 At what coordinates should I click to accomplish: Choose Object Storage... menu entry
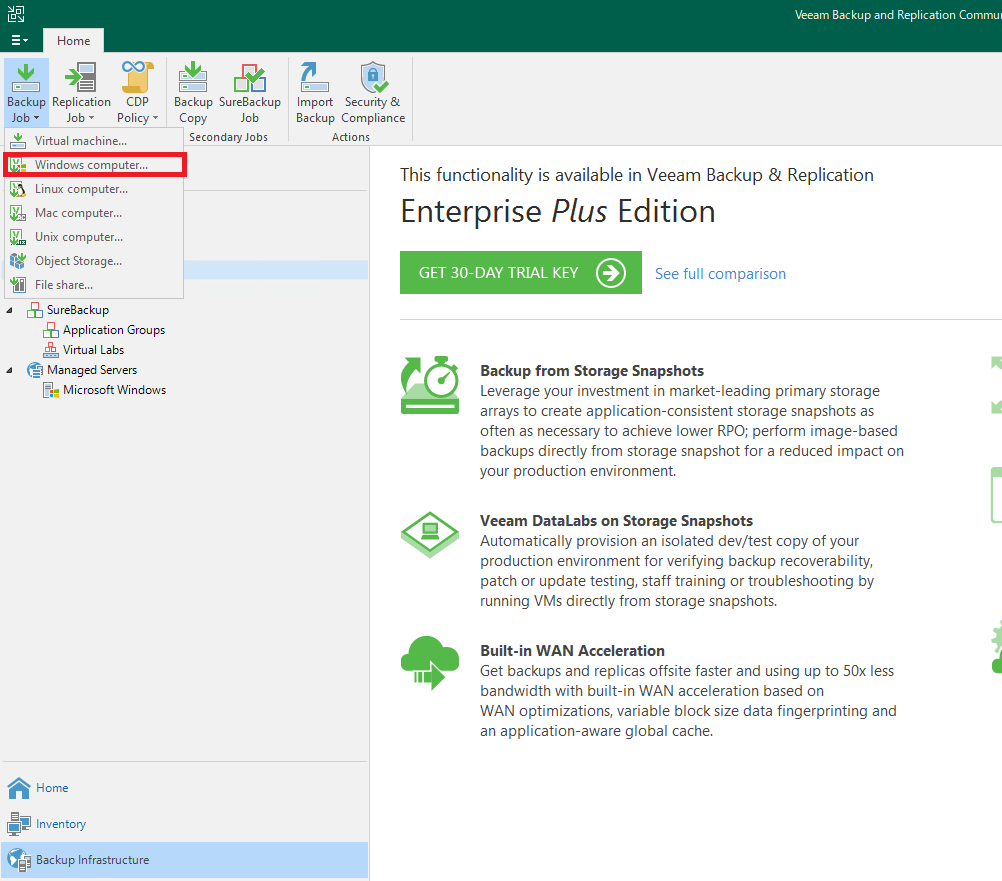(x=94, y=261)
